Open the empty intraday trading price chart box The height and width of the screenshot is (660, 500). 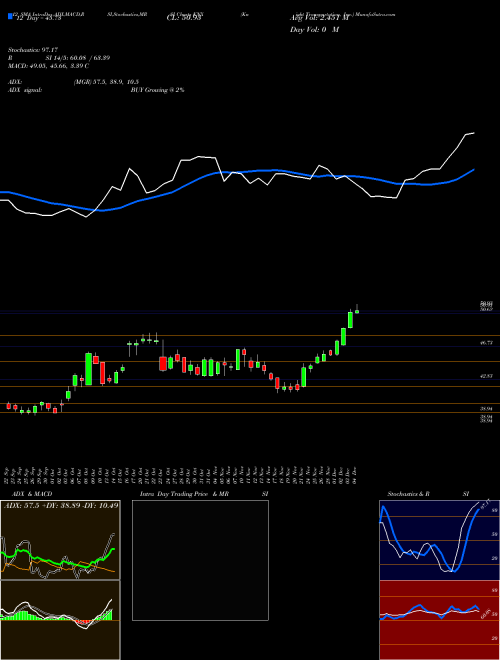click(200, 560)
